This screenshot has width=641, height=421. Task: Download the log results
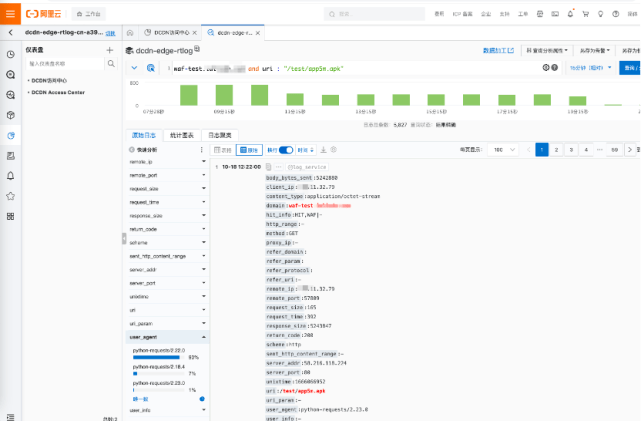click(323, 149)
